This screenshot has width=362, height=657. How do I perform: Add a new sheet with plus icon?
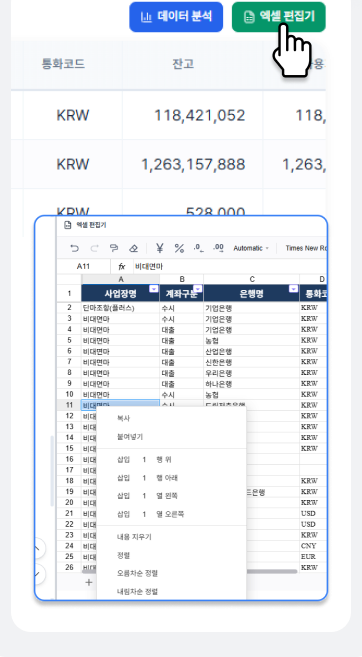tap(88, 582)
